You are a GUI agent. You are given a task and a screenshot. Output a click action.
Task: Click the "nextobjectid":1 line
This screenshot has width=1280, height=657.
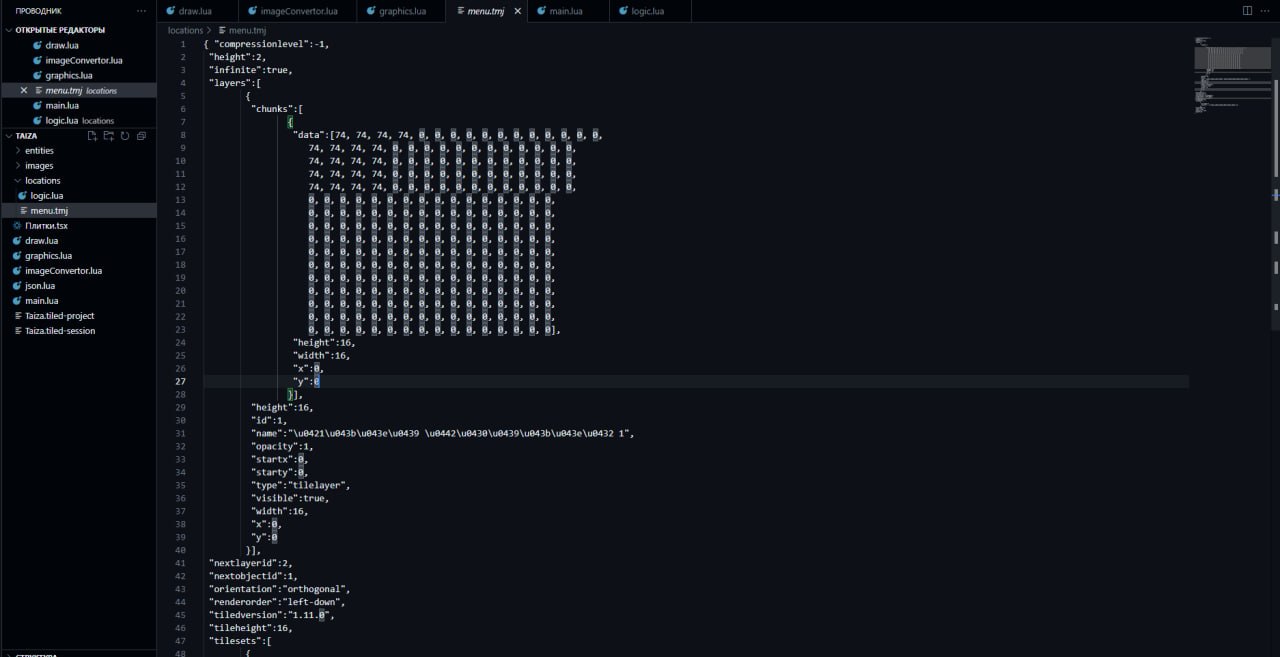[253, 576]
